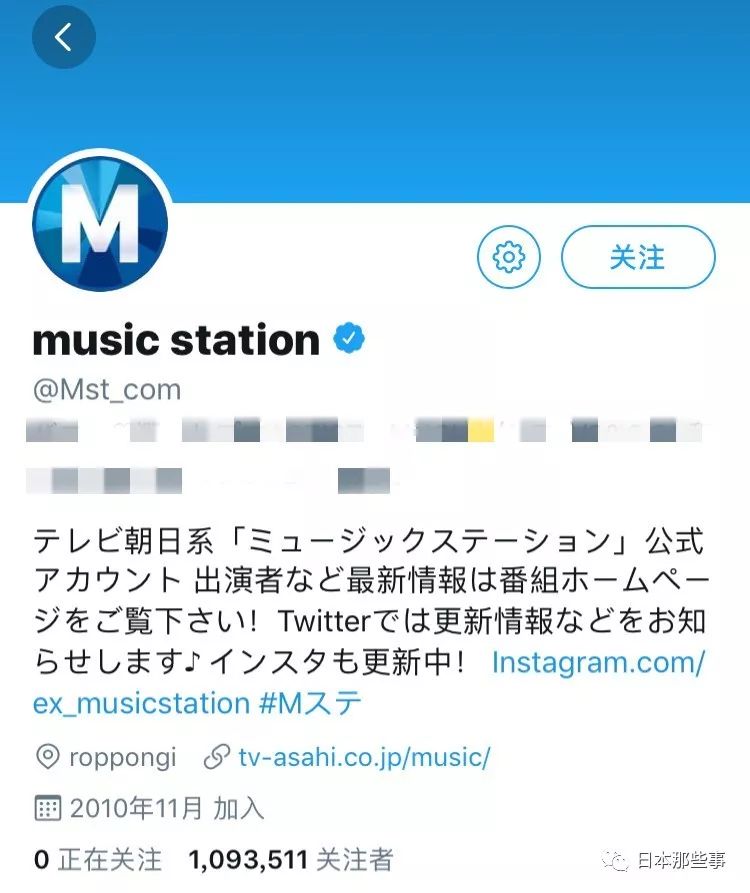Tap the roppongi location pin icon
Screen dimensions: 750x893
(47, 757)
